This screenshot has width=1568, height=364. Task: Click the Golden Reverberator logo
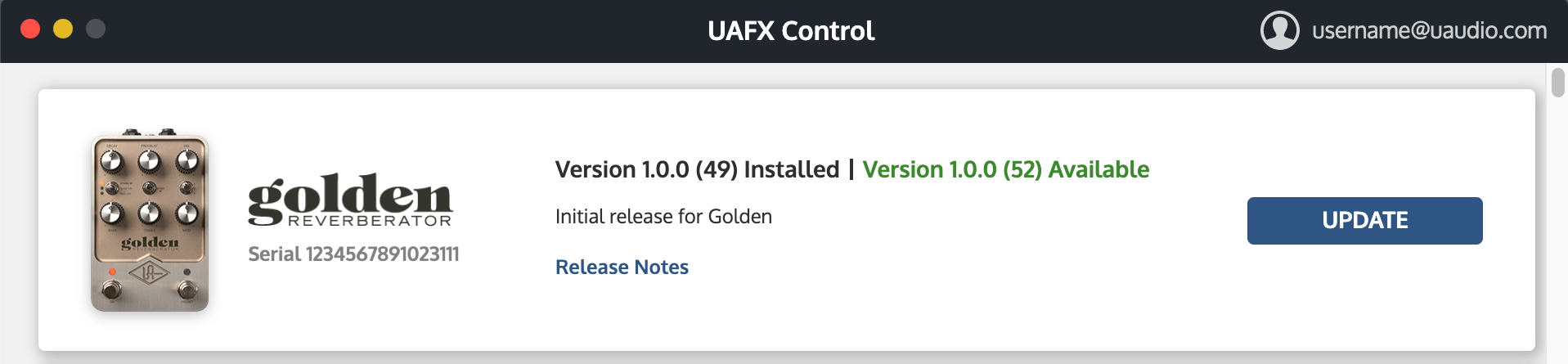[350, 200]
